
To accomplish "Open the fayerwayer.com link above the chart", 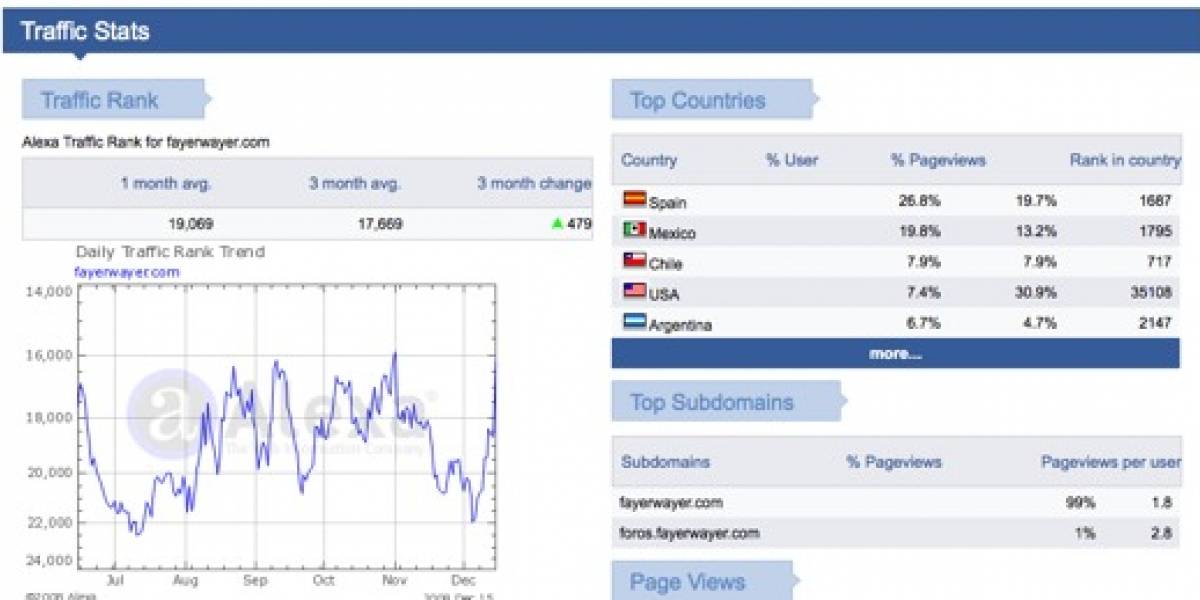I will click(x=127, y=272).
